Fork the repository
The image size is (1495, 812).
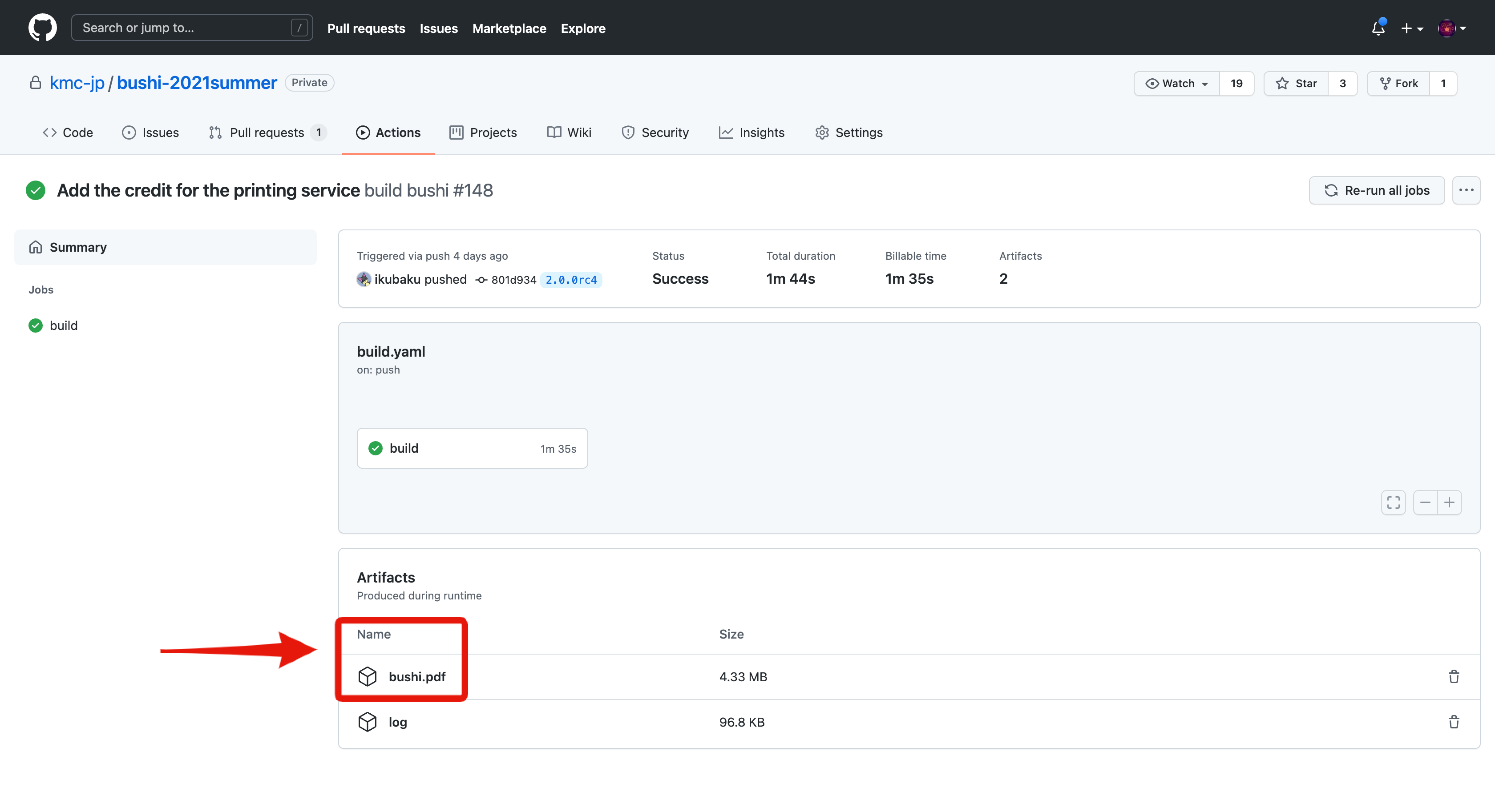click(1398, 84)
